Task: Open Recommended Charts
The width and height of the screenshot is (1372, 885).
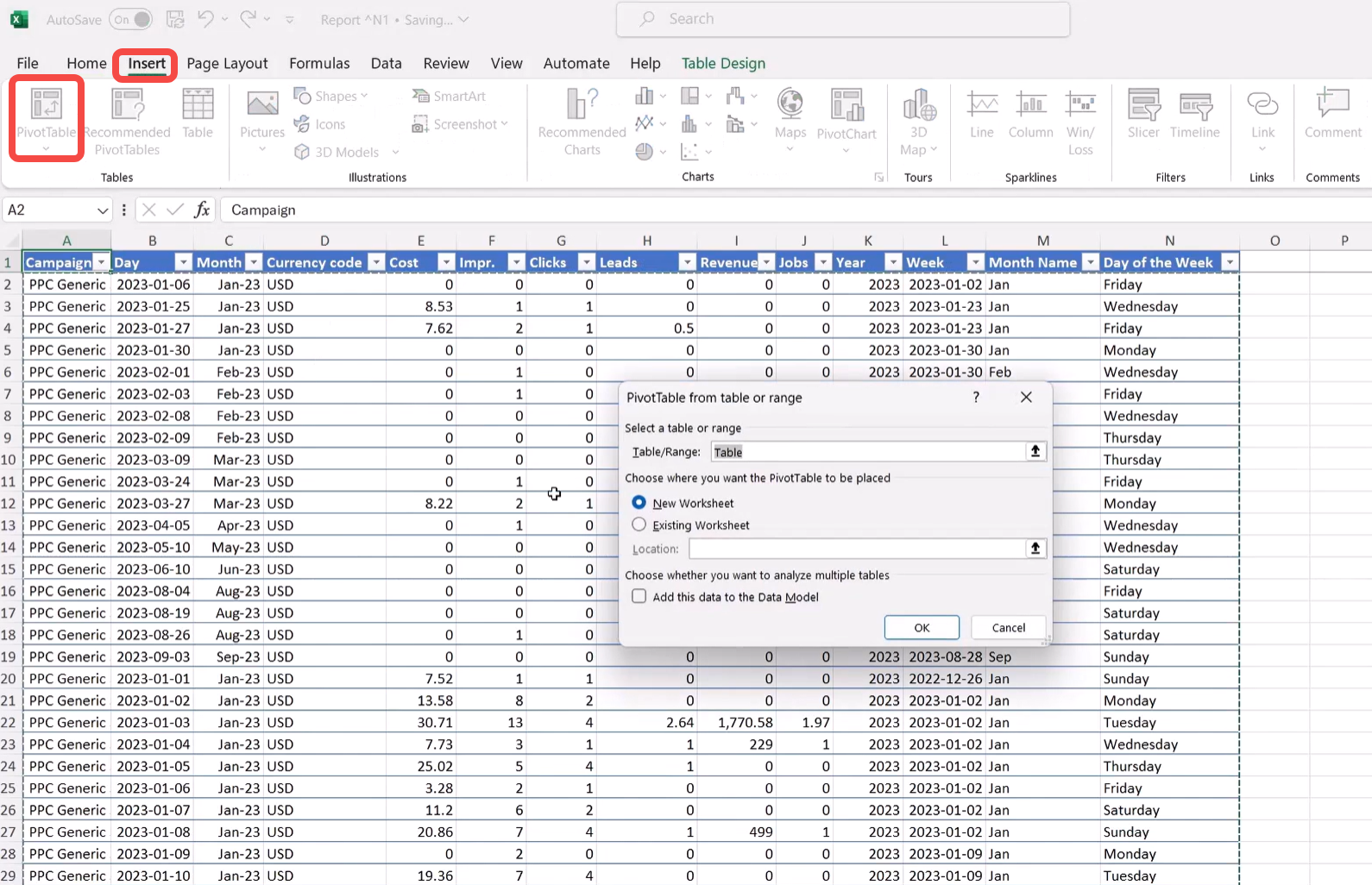Action: (582, 122)
